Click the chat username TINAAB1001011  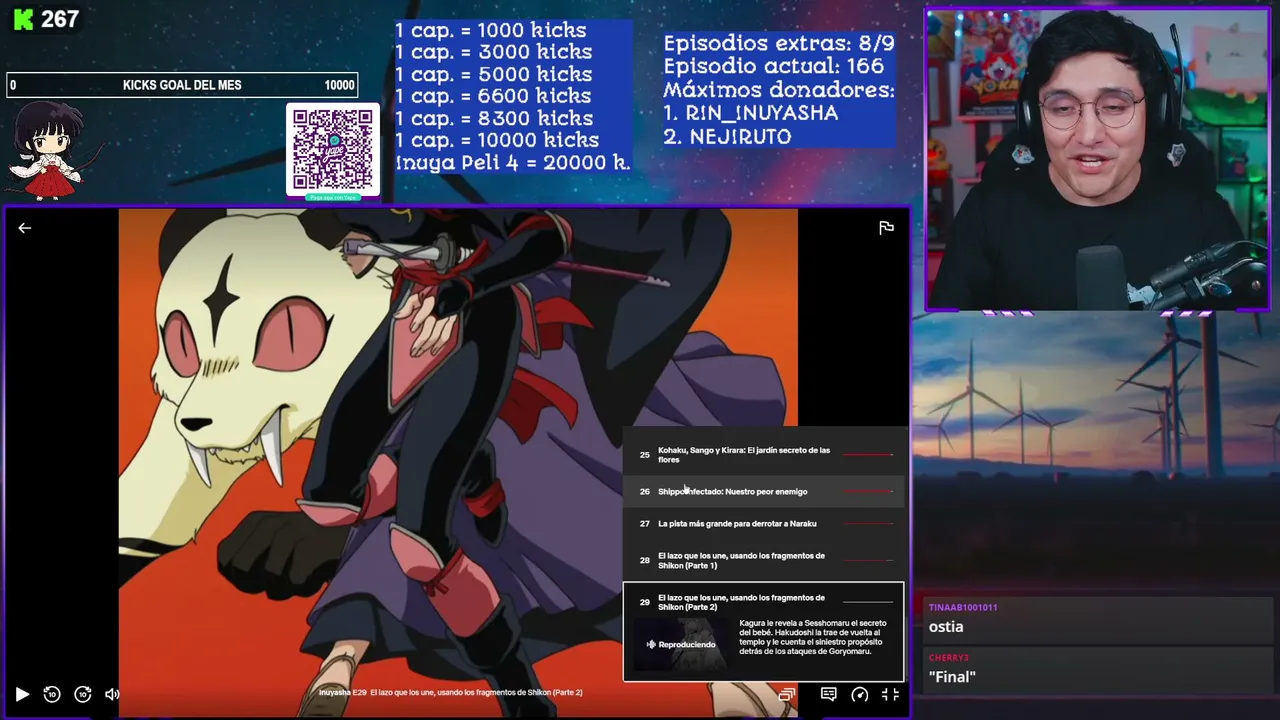(963, 607)
